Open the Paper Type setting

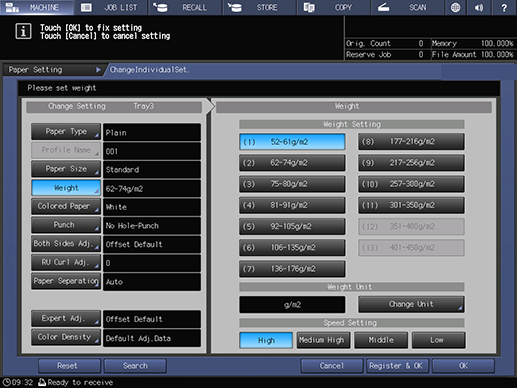pyautogui.click(x=66, y=132)
